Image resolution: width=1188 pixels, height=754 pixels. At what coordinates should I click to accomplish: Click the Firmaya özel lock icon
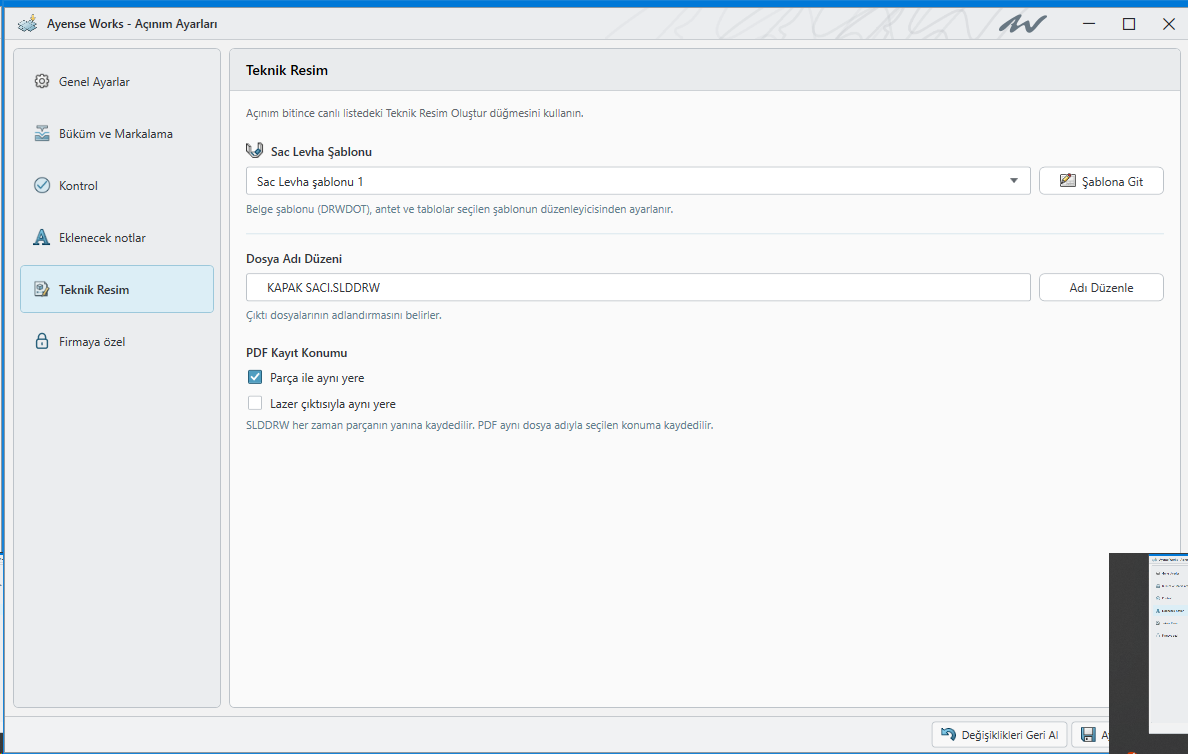42,341
